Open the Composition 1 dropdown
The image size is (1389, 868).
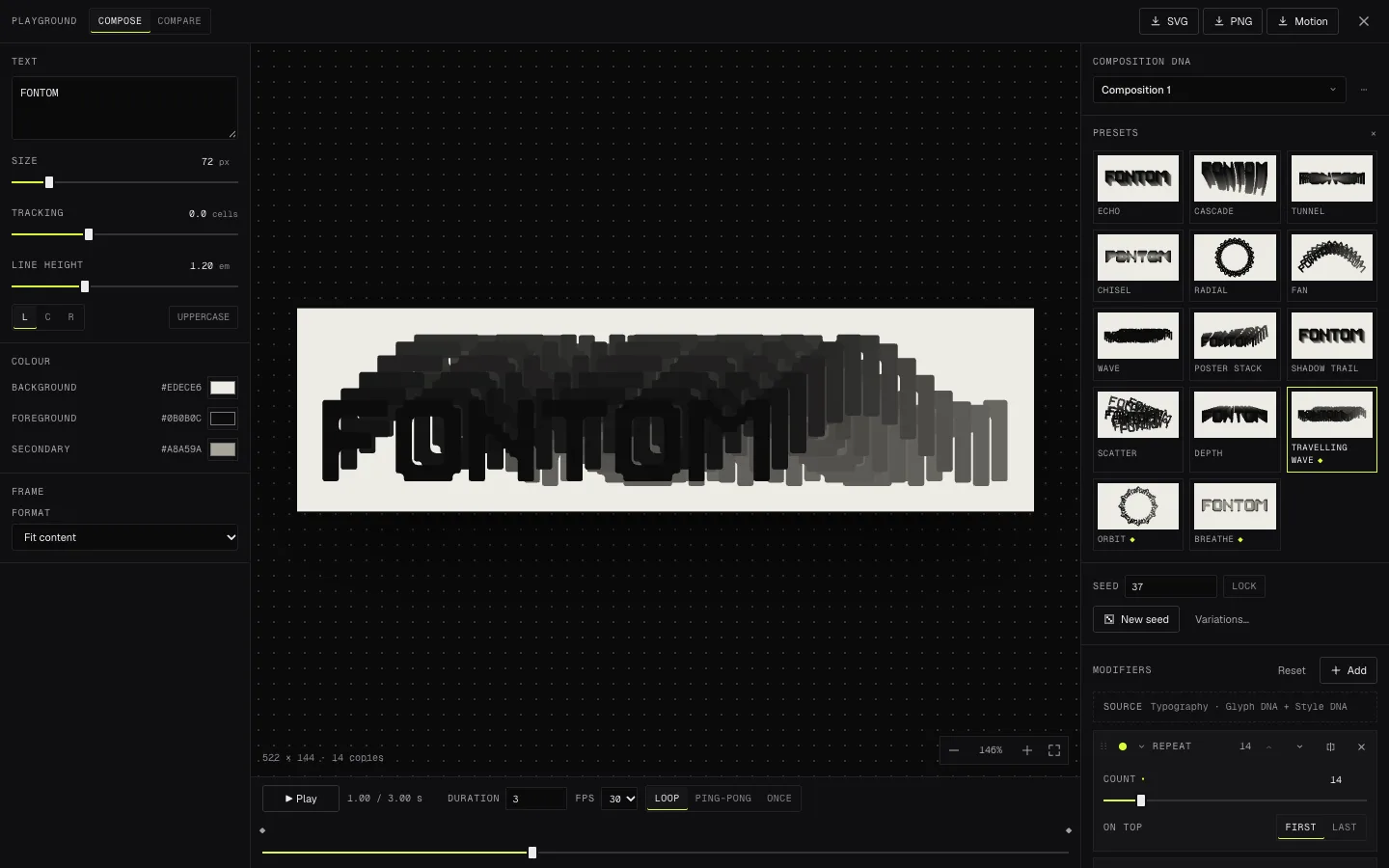coord(1219,90)
